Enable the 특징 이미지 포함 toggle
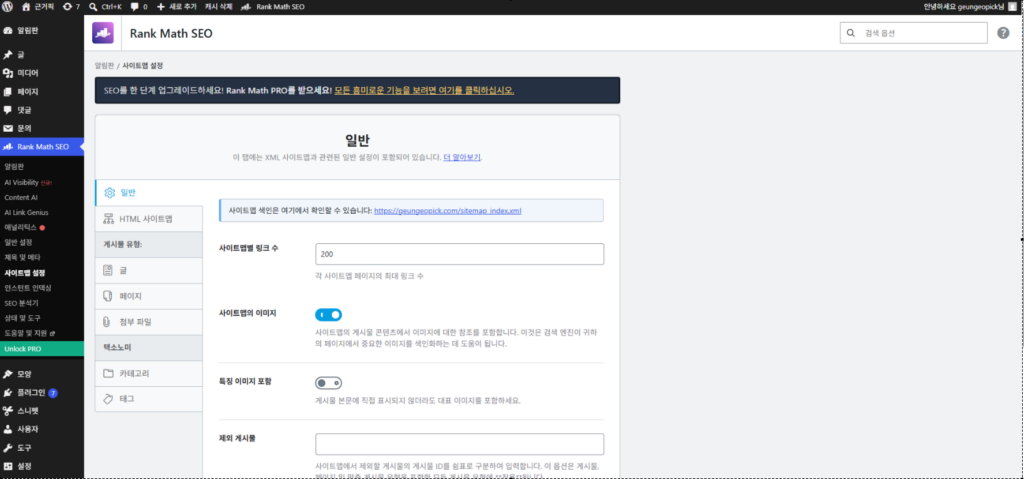The width and height of the screenshot is (1024, 479). (328, 383)
